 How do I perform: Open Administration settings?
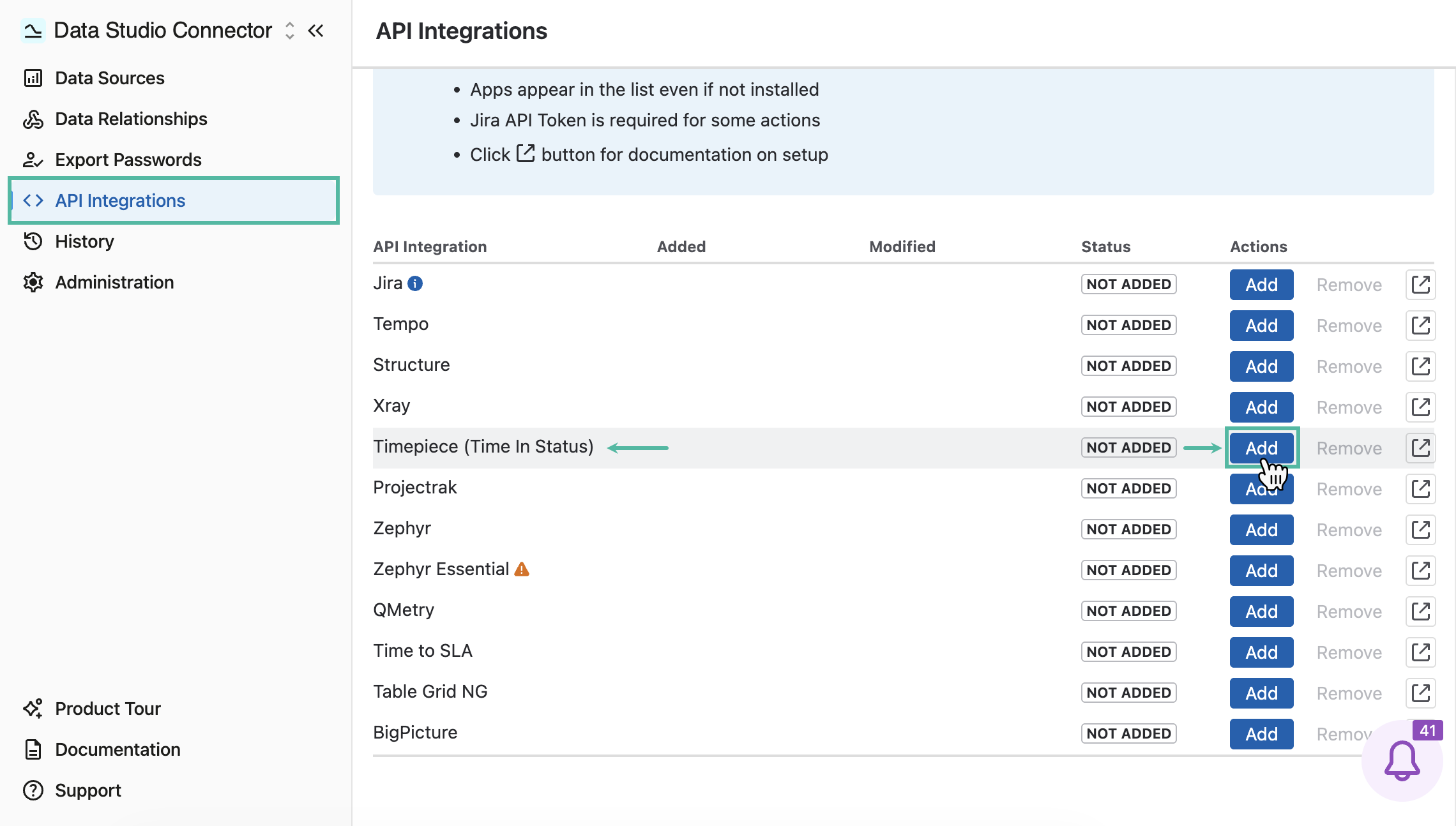pyautogui.click(x=98, y=282)
